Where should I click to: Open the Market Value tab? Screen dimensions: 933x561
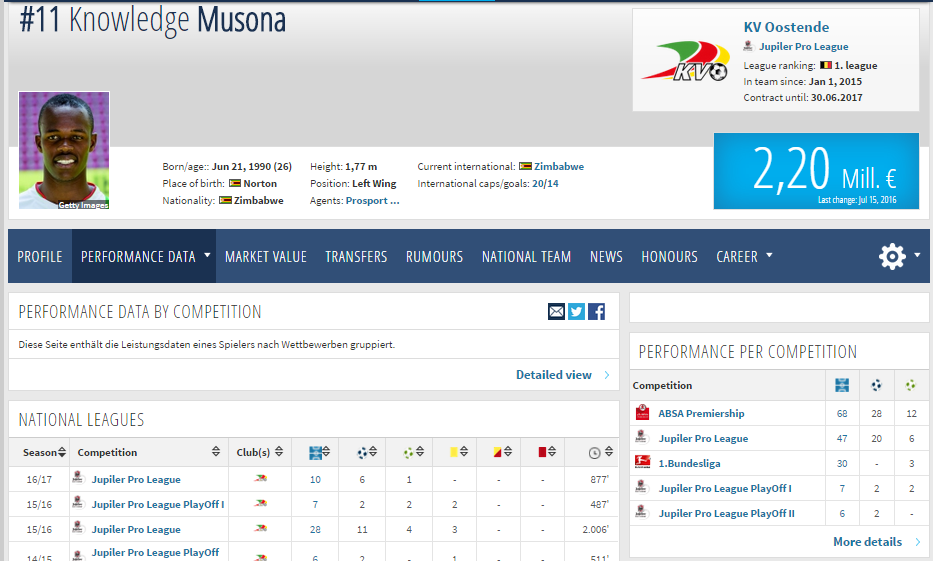266,256
